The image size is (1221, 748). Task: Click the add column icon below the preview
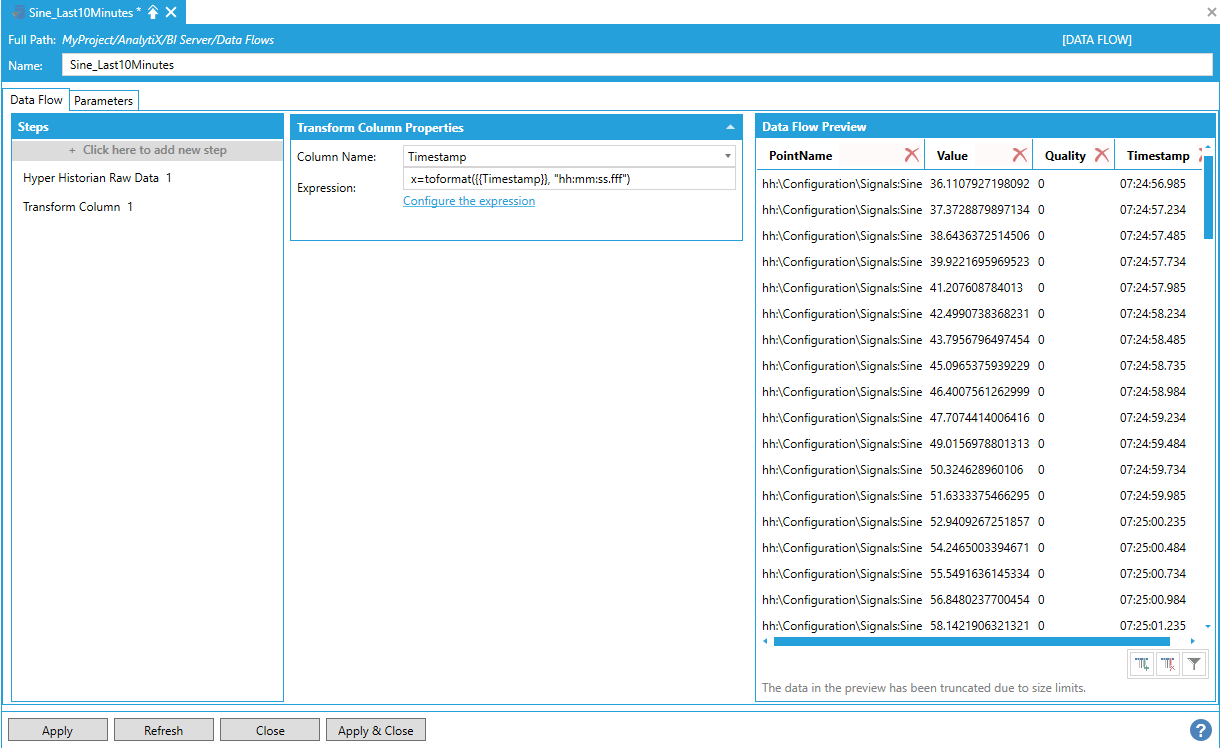(x=1142, y=664)
